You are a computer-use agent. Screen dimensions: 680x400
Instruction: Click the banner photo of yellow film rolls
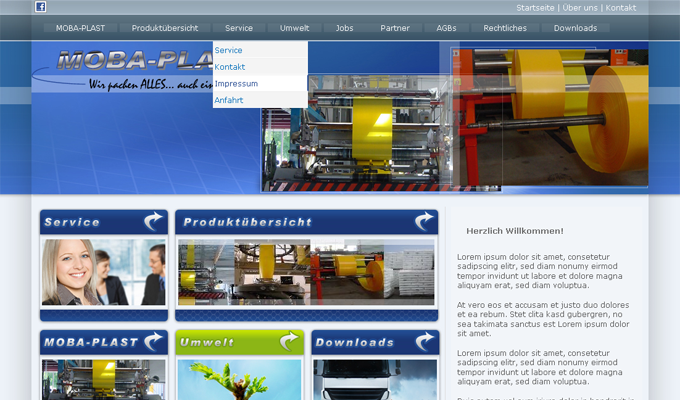point(550,117)
